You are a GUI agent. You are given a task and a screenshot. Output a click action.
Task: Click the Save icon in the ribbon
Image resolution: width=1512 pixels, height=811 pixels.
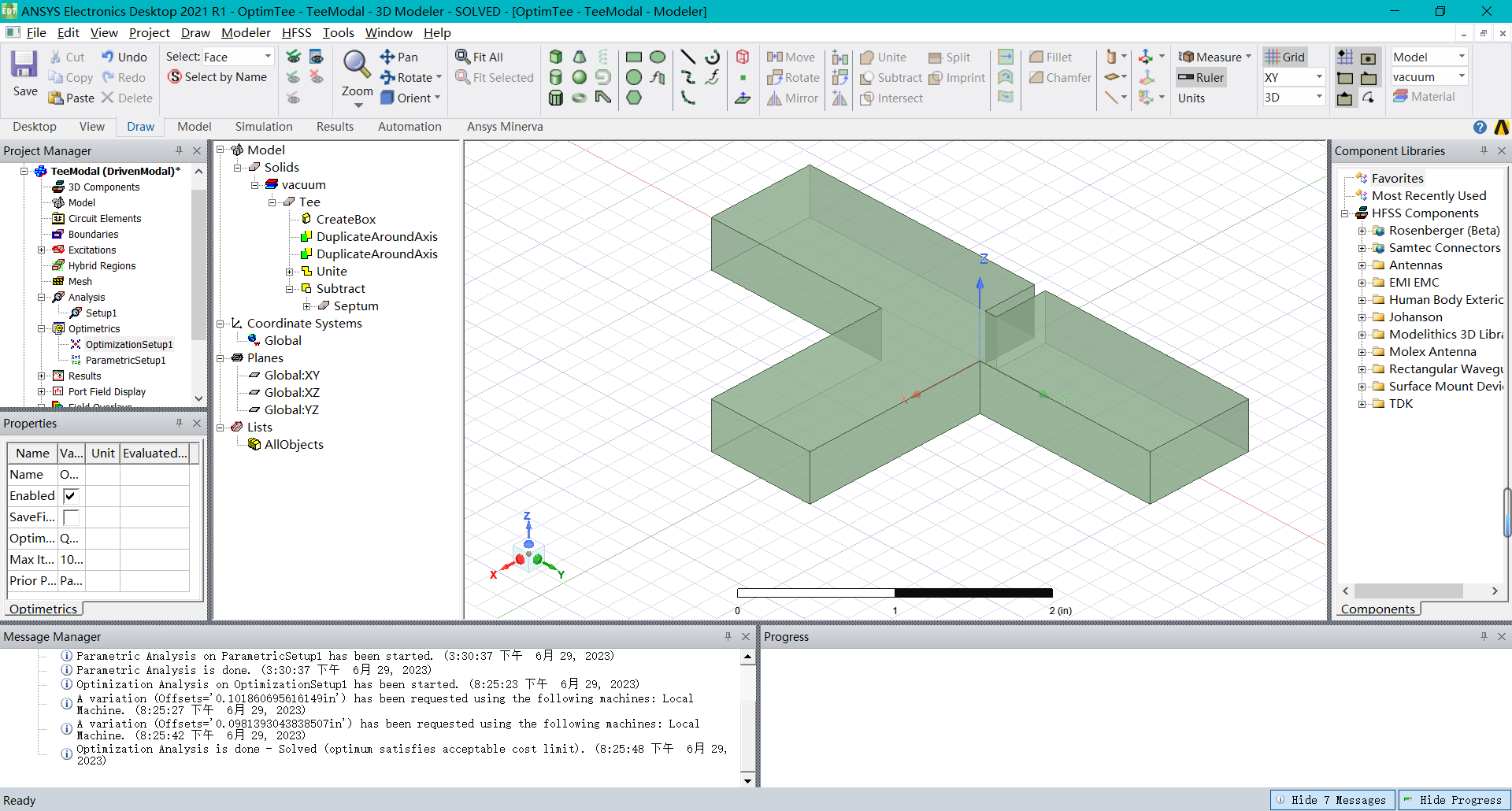coord(24,65)
